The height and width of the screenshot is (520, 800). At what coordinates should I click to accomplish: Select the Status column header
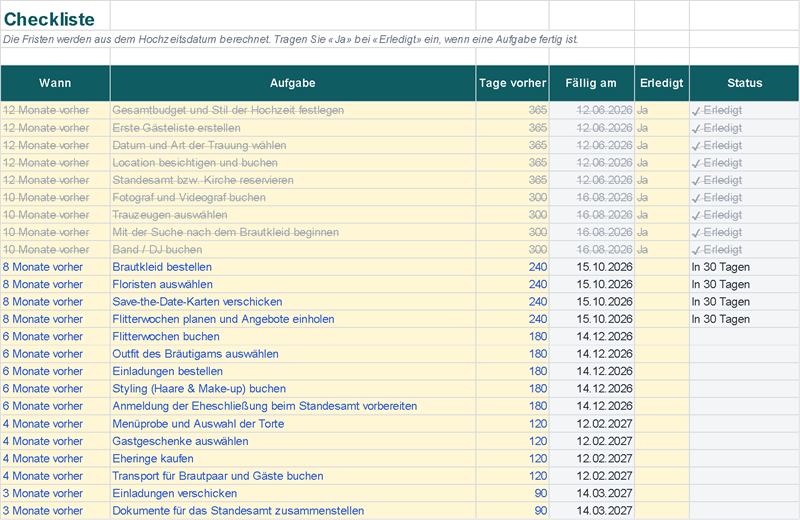[744, 83]
